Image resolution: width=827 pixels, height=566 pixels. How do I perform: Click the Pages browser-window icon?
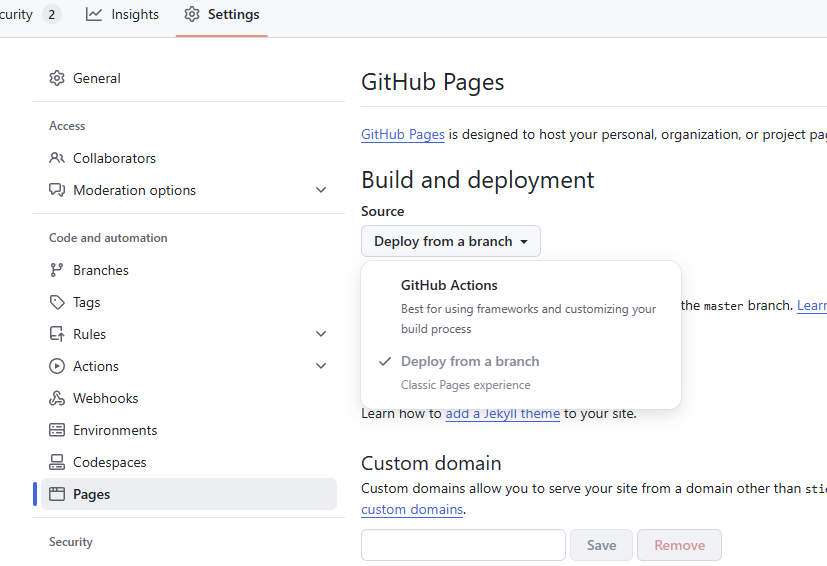57,494
